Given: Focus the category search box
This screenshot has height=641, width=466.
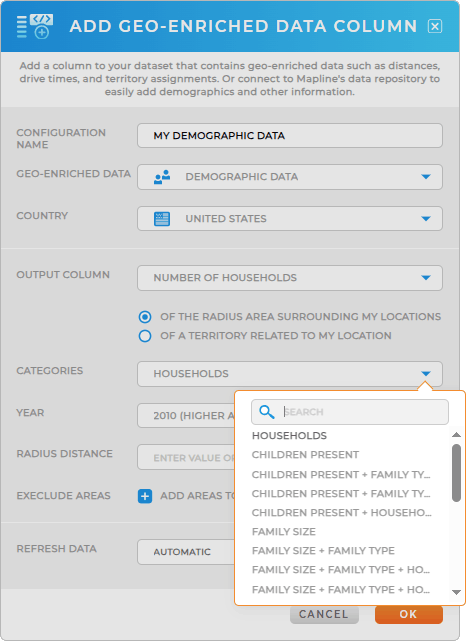Looking at the screenshot, I should (350, 412).
